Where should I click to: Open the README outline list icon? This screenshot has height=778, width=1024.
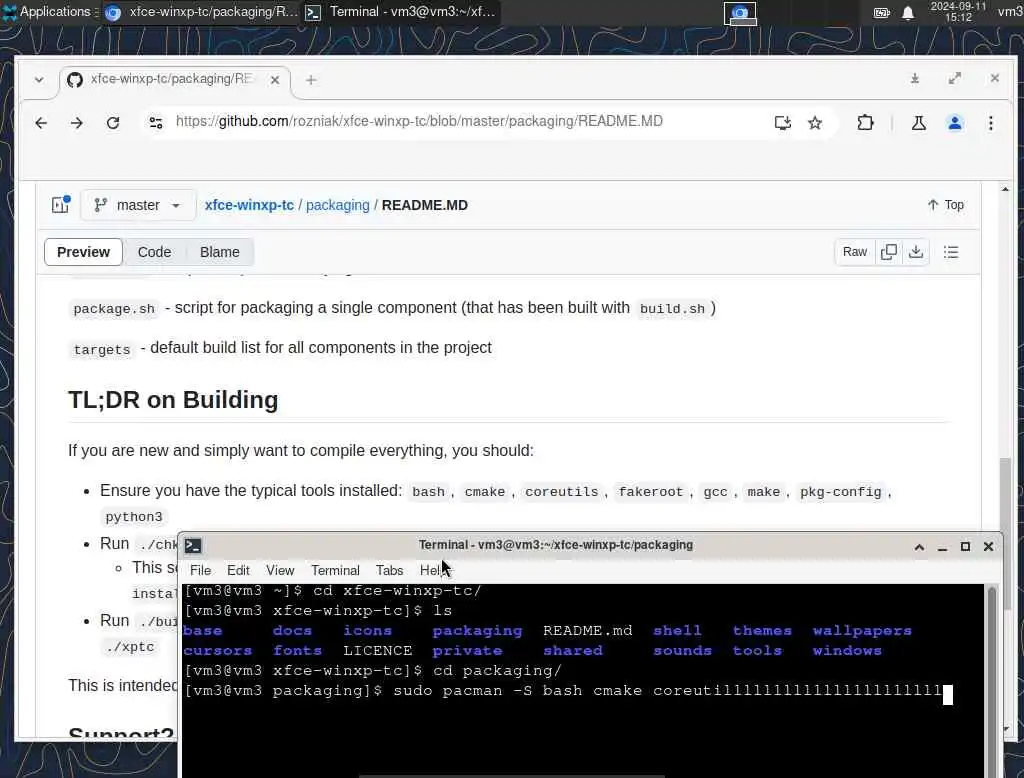pos(951,252)
